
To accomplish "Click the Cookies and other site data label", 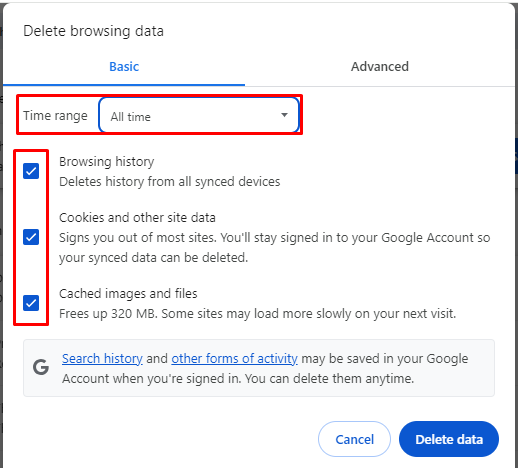I will 137,218.
